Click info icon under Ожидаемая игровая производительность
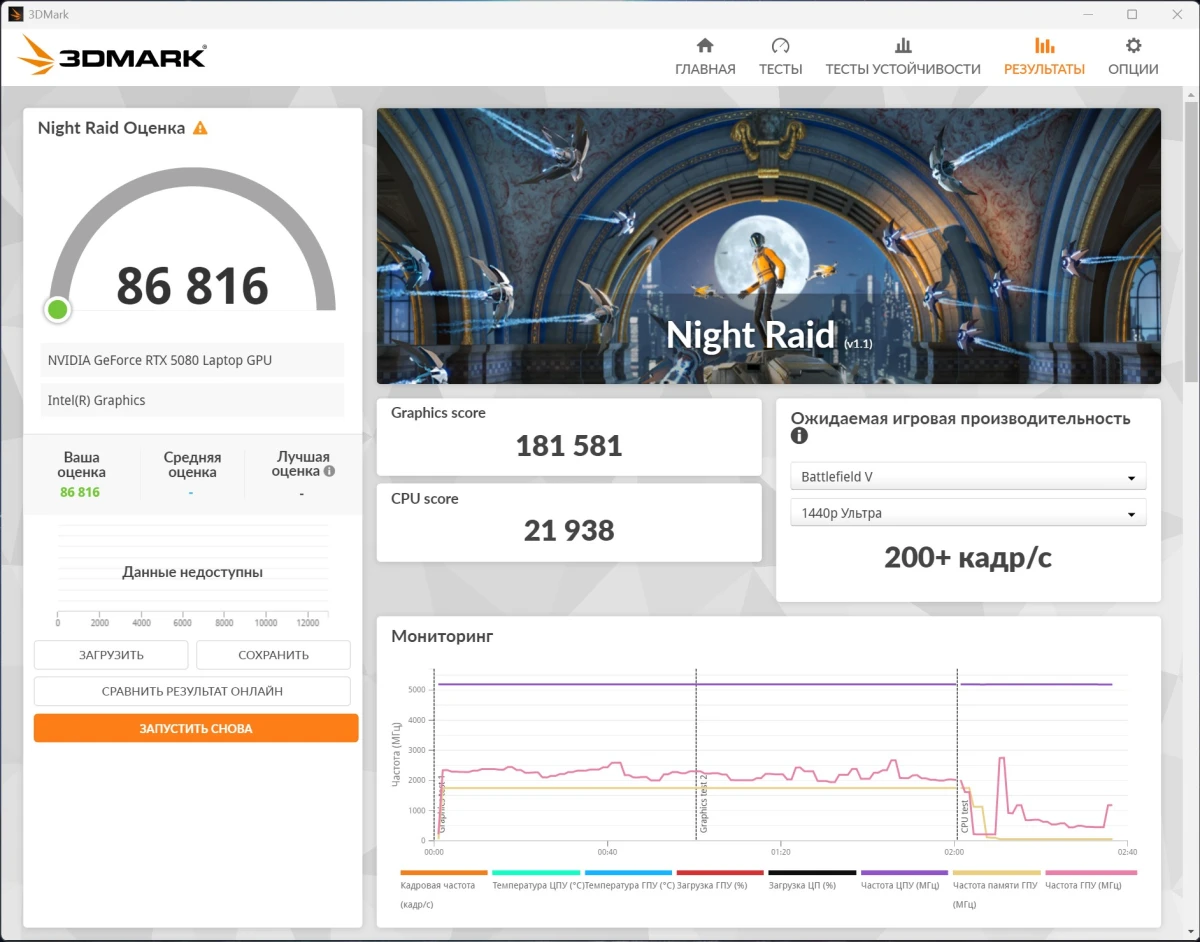This screenshot has width=1200, height=942. 799,436
